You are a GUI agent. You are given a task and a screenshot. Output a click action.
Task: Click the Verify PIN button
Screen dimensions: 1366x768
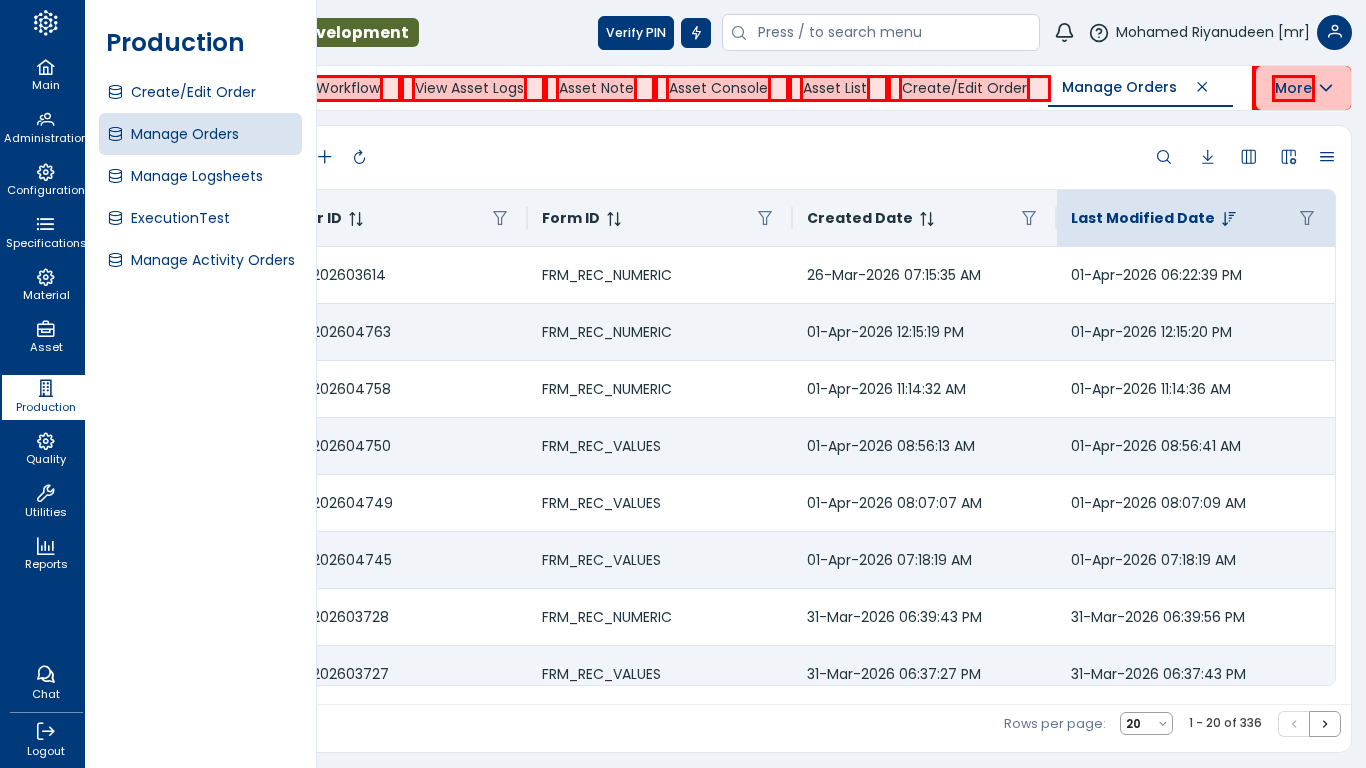636,33
